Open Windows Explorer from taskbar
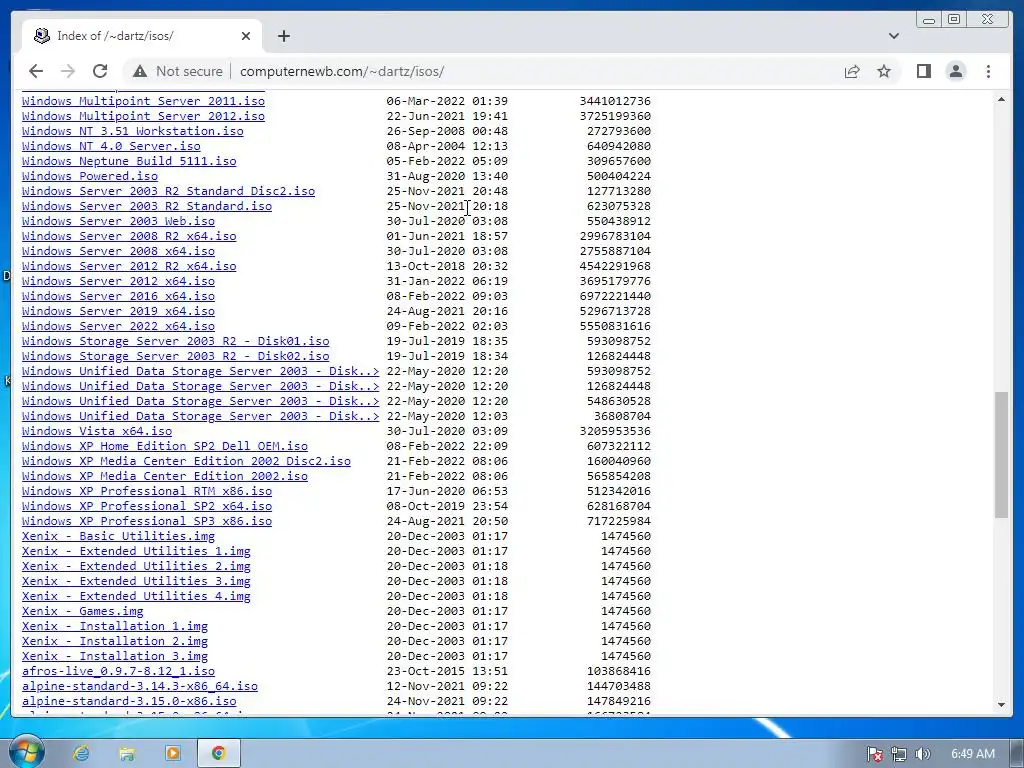The height and width of the screenshot is (768, 1024). [x=127, y=754]
